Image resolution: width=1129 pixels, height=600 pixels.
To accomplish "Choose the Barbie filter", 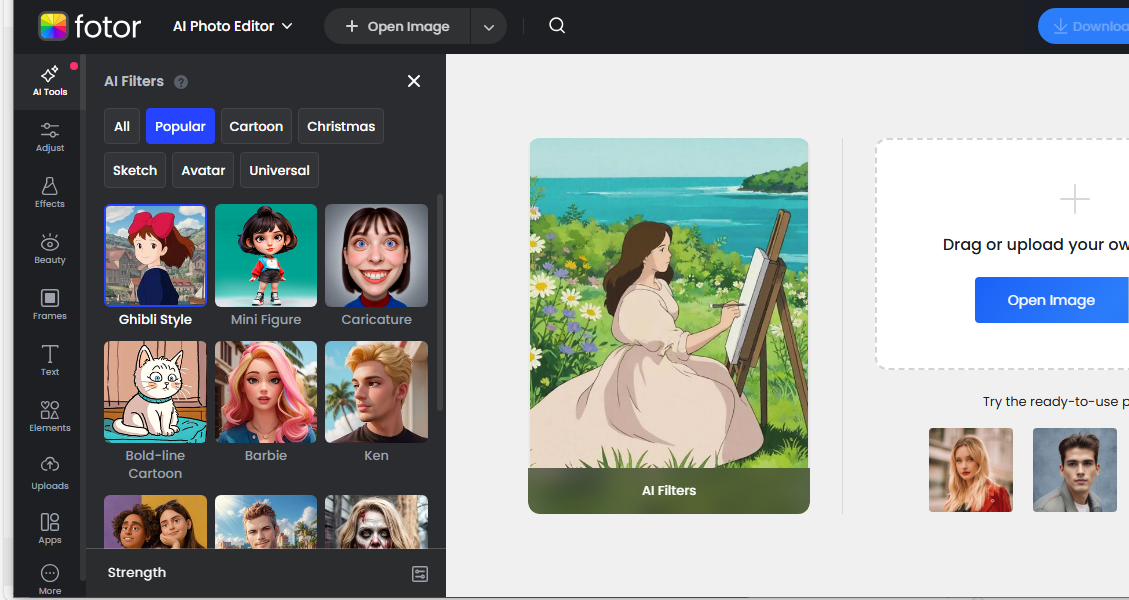I will (266, 392).
